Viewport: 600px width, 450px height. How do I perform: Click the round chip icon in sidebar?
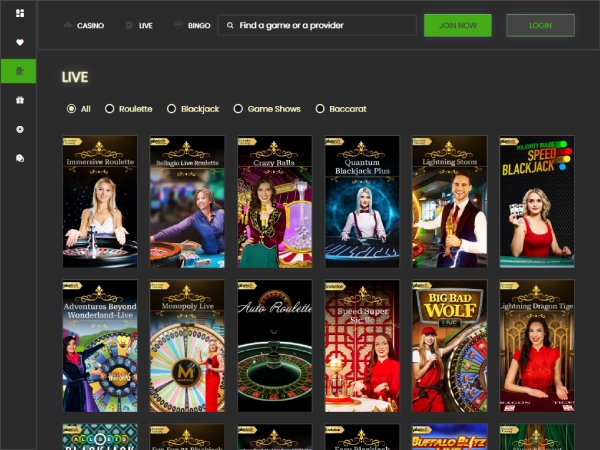(x=19, y=129)
